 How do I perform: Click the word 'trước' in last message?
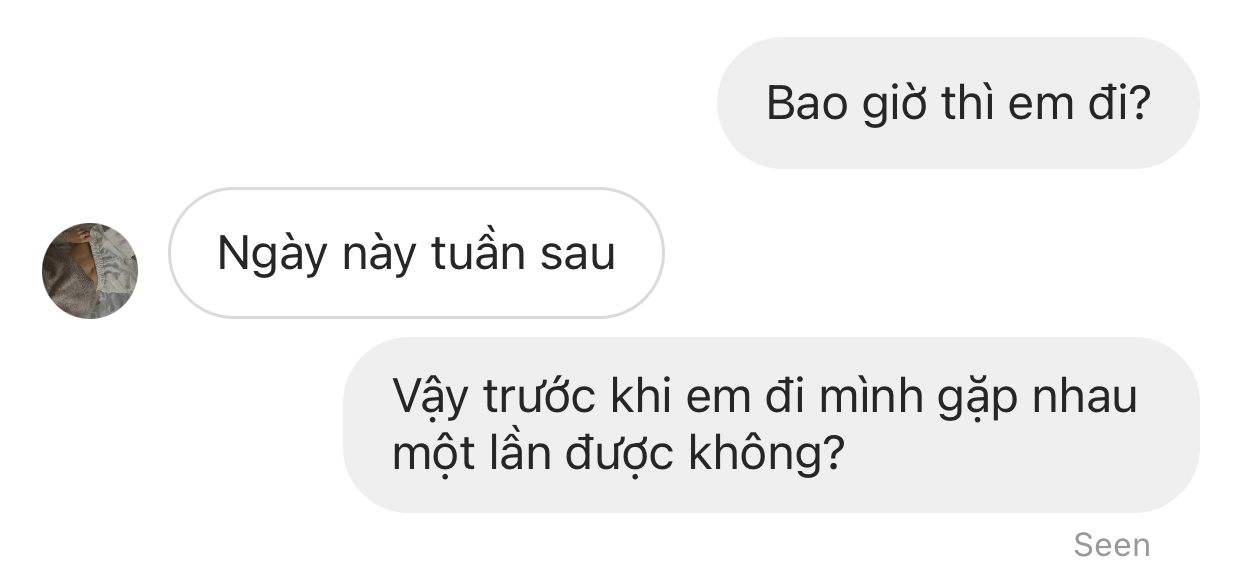[540, 396]
